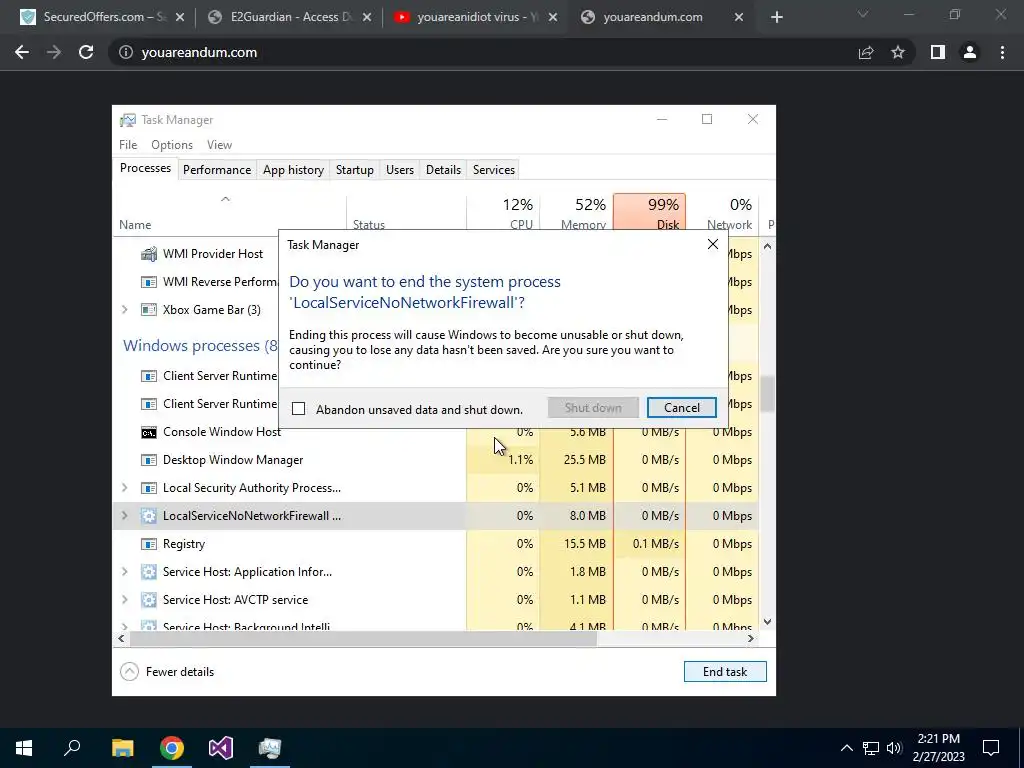This screenshot has width=1024, height=768.
Task: Click Service Host: AVCTP service gear icon
Action: tap(149, 600)
